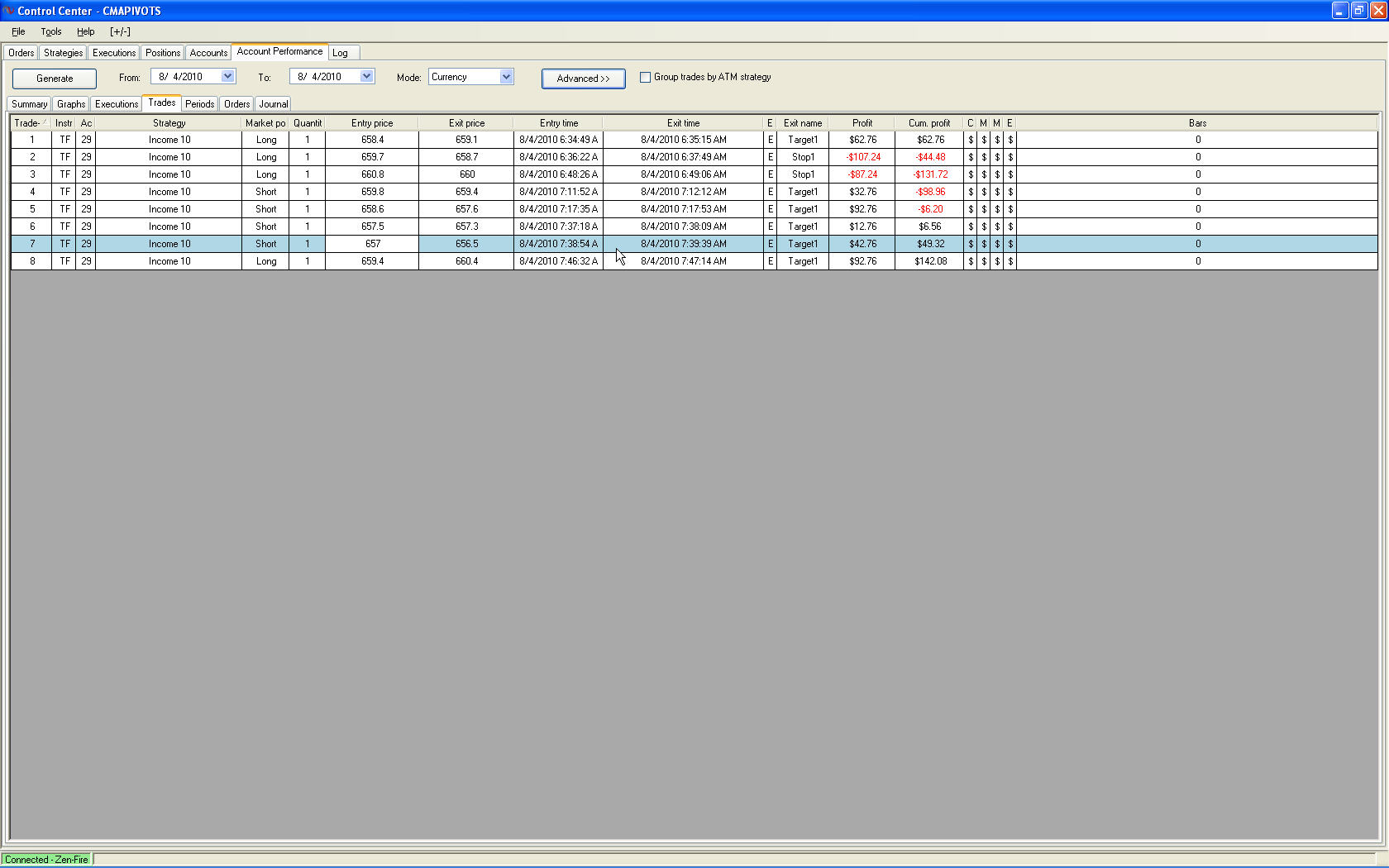Image resolution: width=1389 pixels, height=868 pixels.
Task: Restore down the Control Center window
Action: (x=1359, y=11)
